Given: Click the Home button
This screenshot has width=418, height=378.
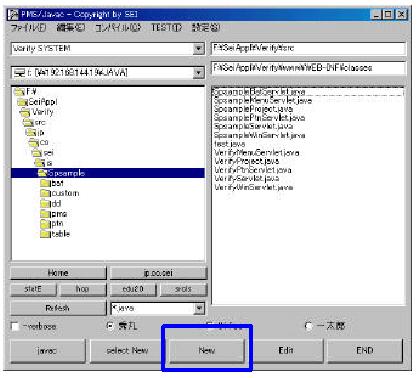Looking at the screenshot, I should click(x=58, y=273).
